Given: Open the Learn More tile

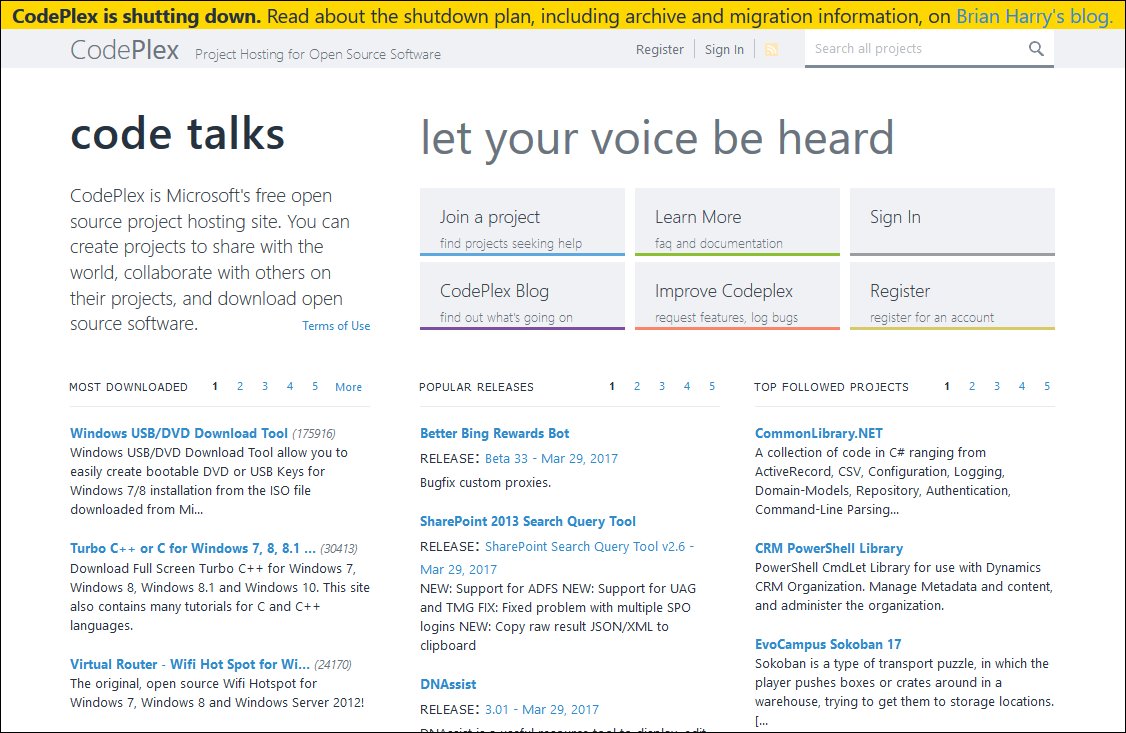Looking at the screenshot, I should point(737,222).
